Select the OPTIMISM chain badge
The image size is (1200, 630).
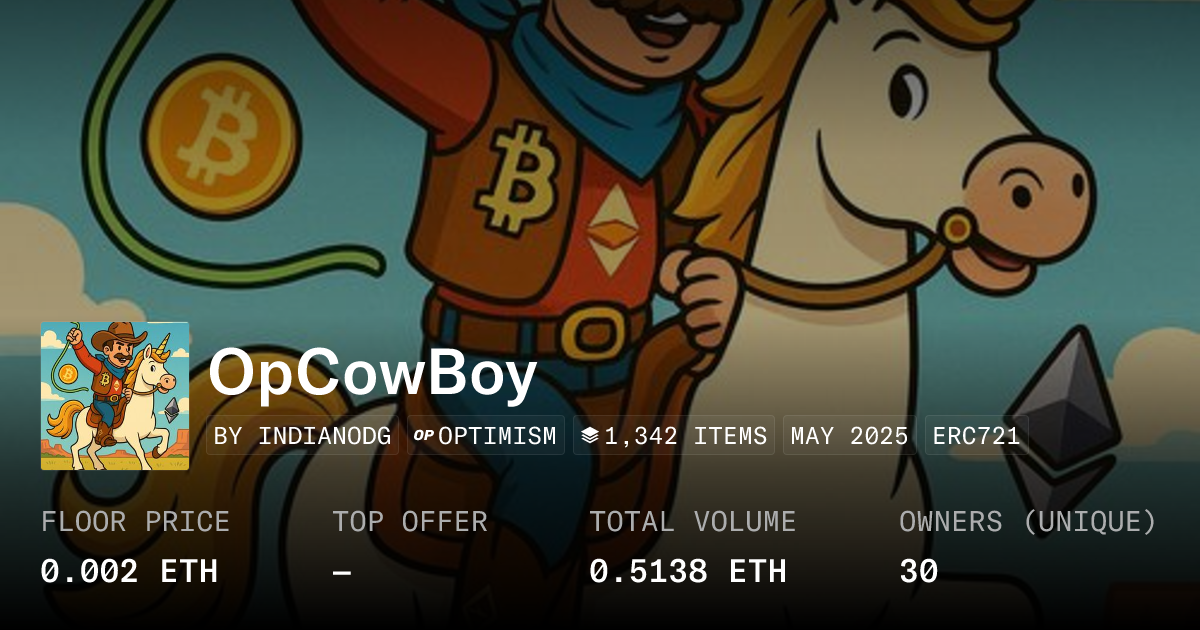(486, 436)
